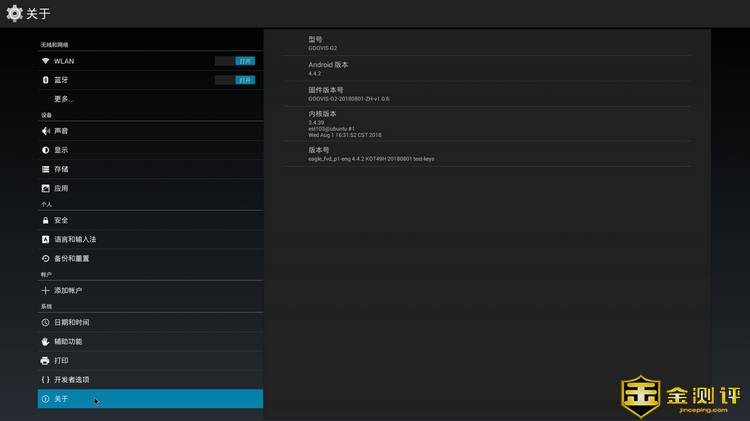Toggle the Bluetooth (蓝牙) switch

[235, 80]
